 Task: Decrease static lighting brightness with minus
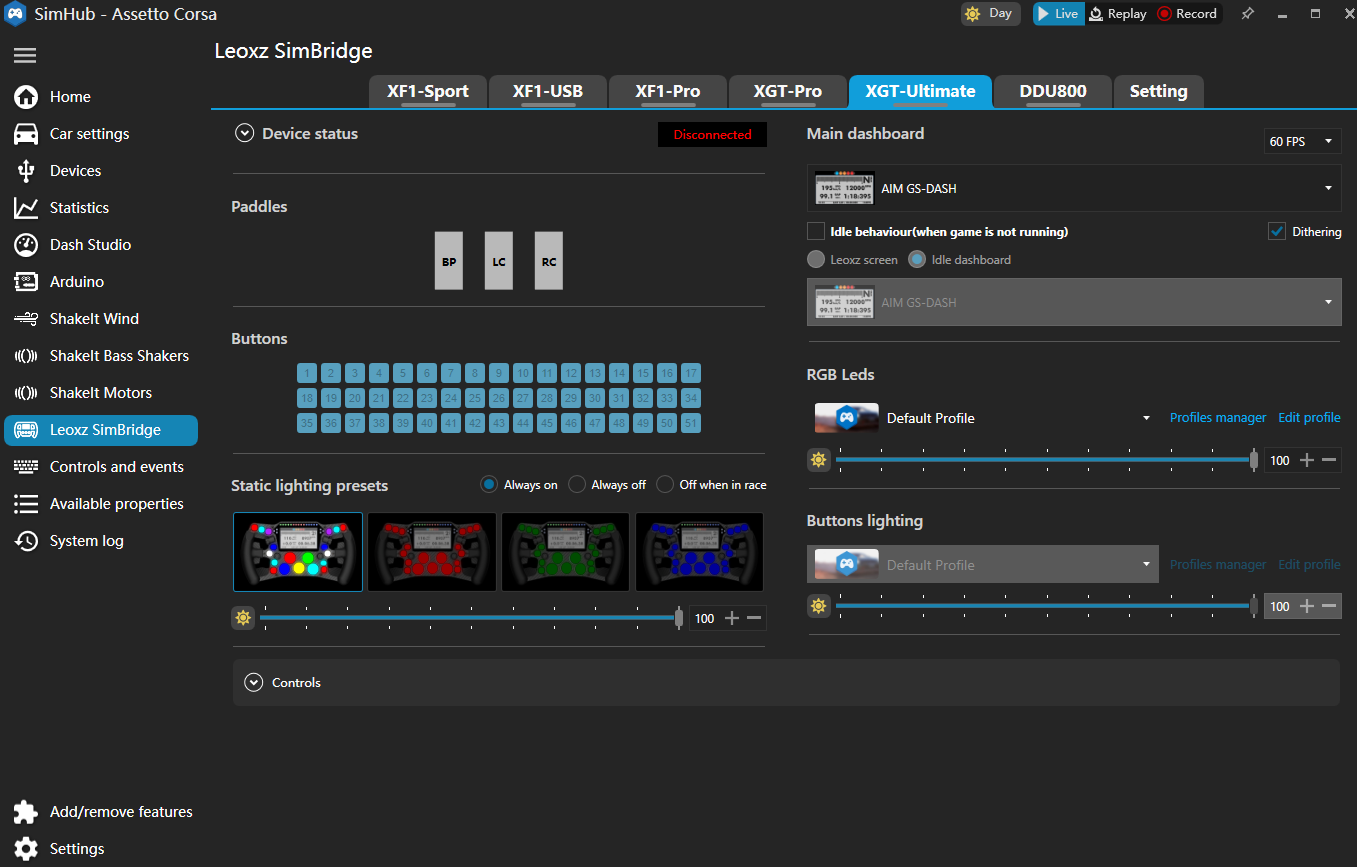click(x=754, y=618)
